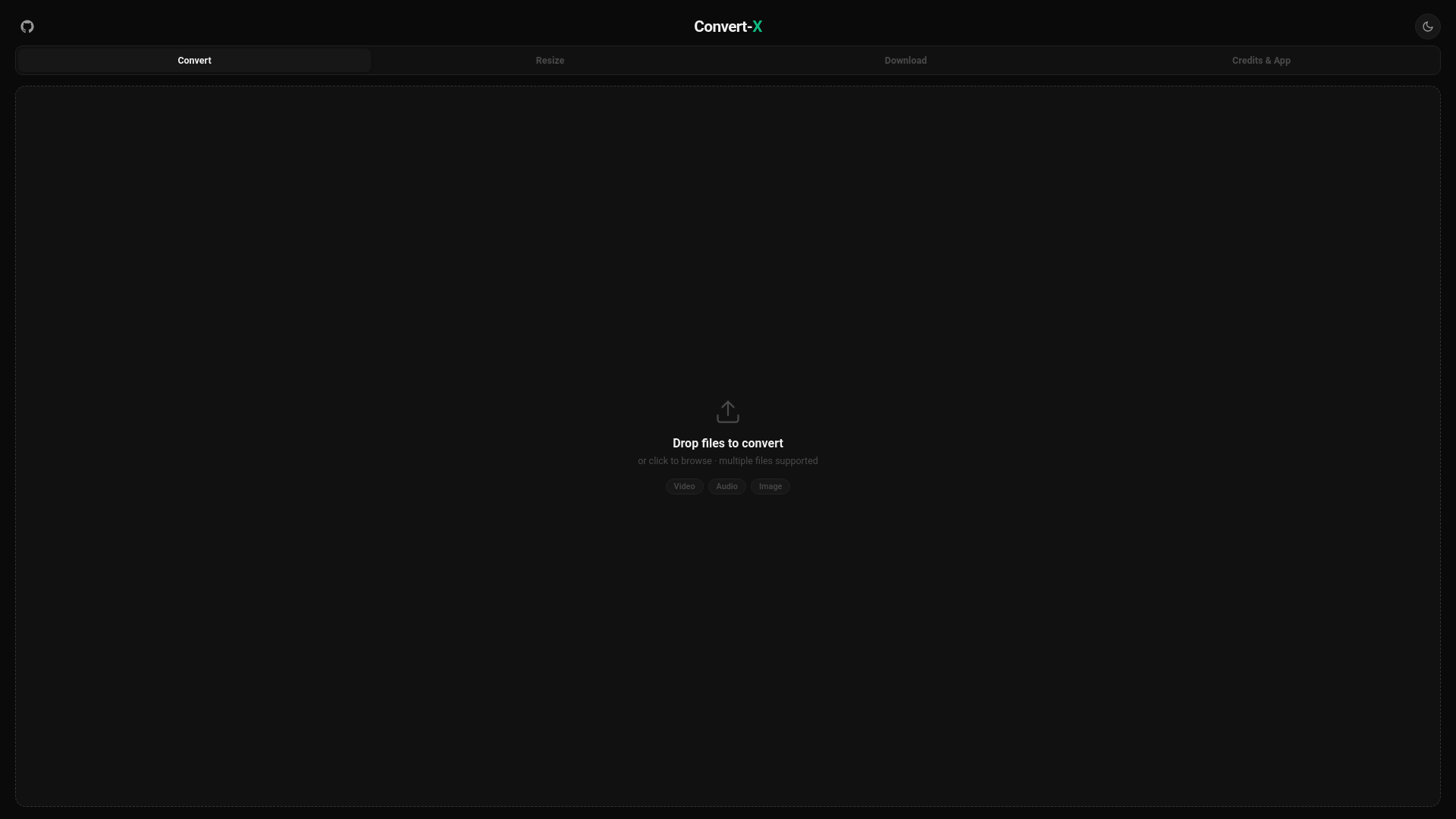Viewport: 1456px width, 819px height.
Task: Switch to the Resize tab
Action: coord(550,61)
